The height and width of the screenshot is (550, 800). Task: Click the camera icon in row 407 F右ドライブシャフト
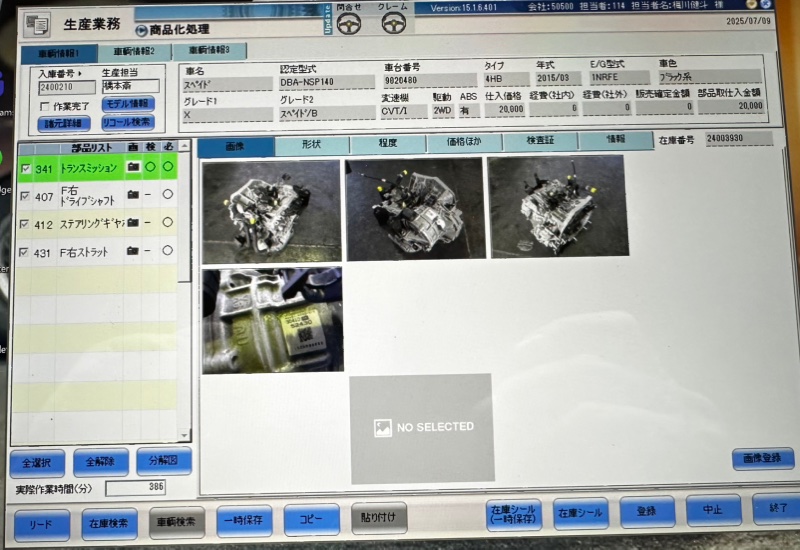132,196
